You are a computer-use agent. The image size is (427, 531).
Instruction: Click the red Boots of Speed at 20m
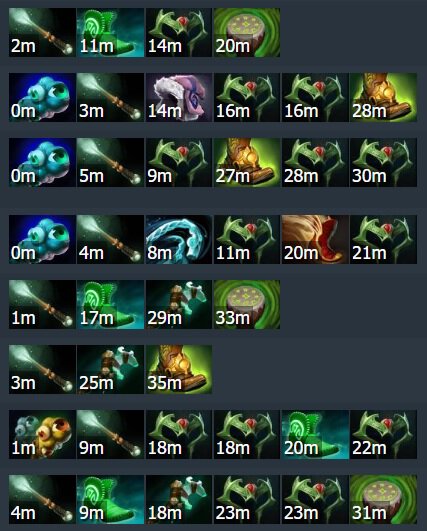click(x=315, y=239)
